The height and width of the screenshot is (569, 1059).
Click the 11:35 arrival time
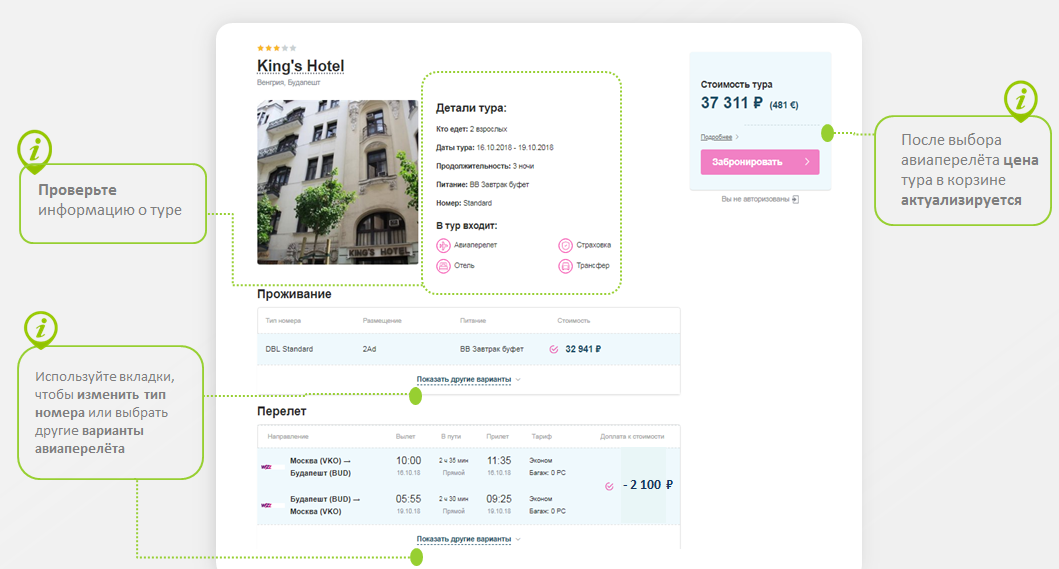click(x=499, y=461)
